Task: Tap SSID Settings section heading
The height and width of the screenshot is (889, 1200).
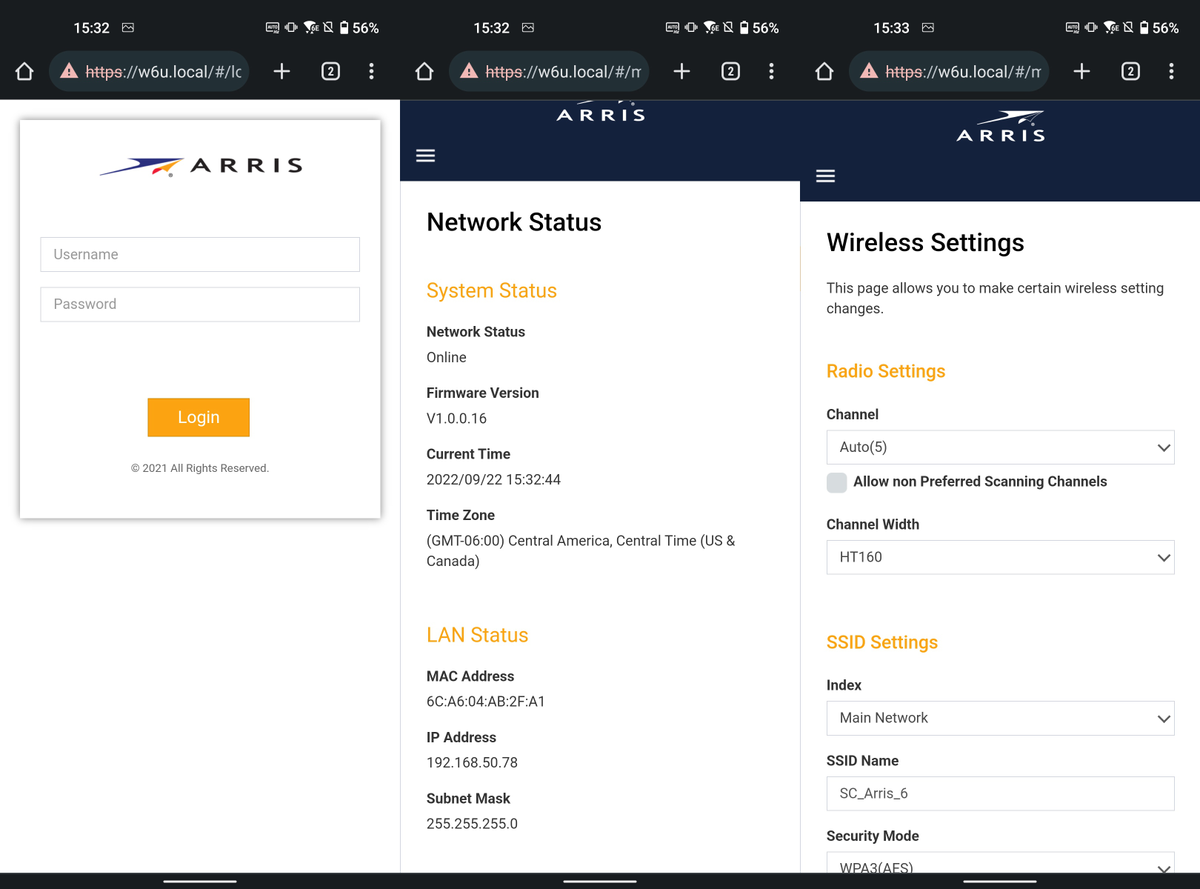Action: tap(882, 642)
